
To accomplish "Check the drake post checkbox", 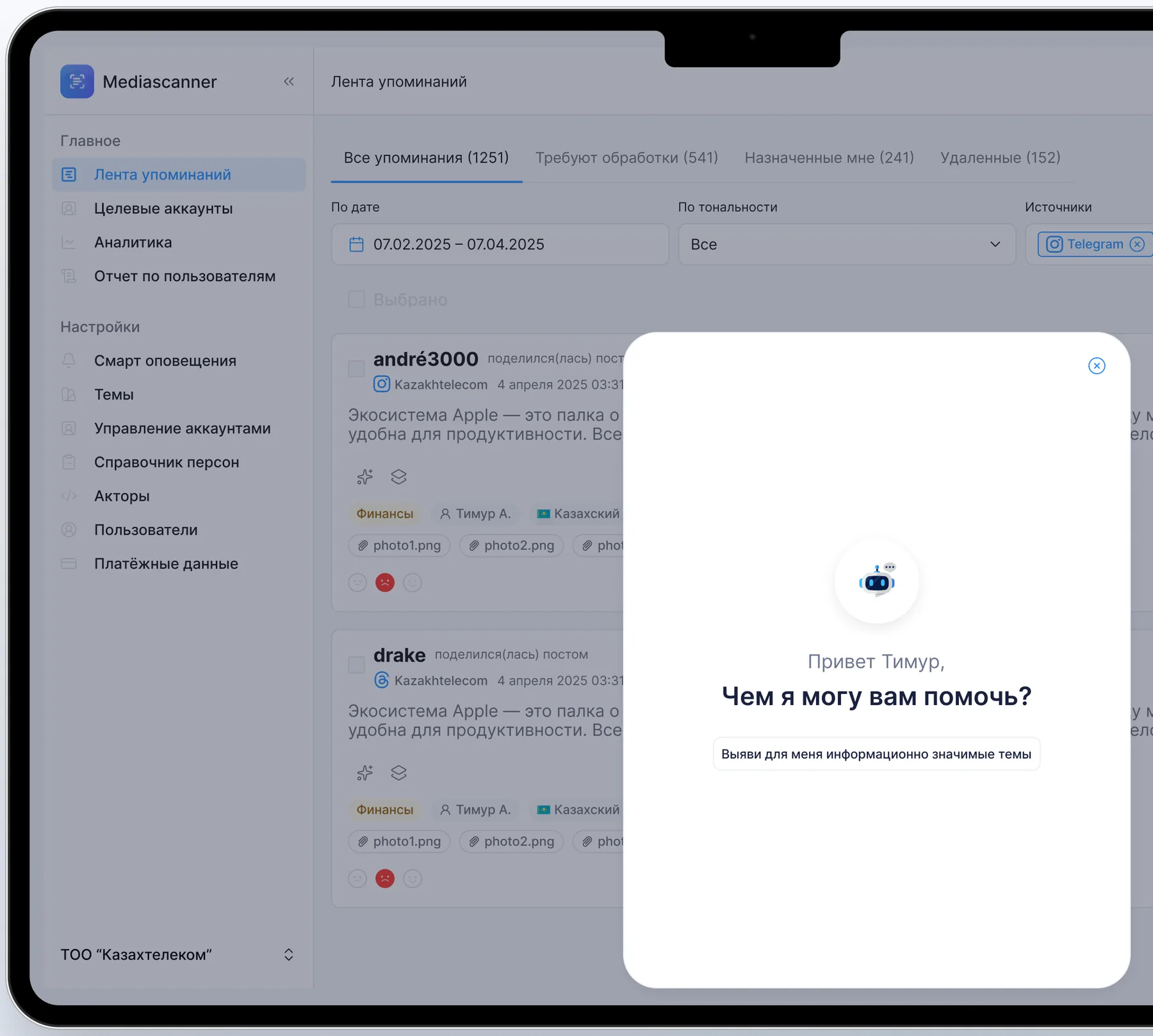I will (x=356, y=665).
